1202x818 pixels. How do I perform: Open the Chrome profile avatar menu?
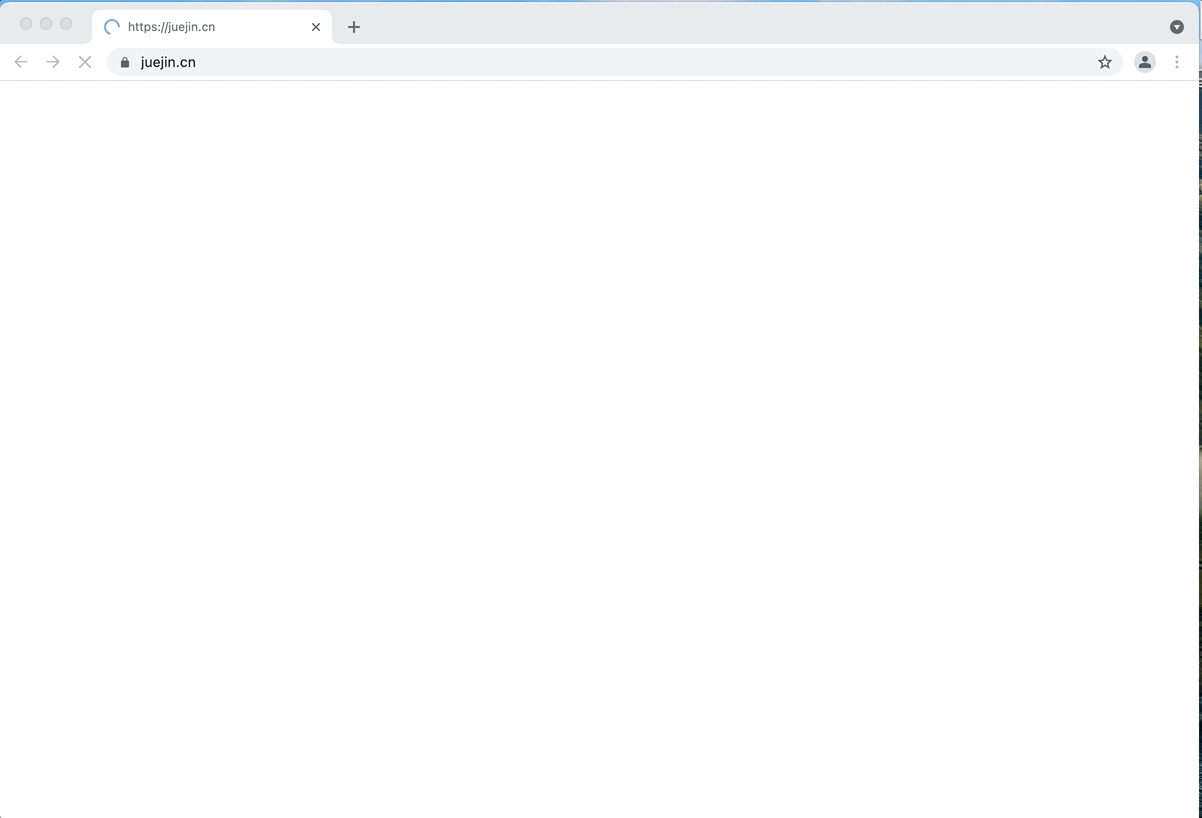pyautogui.click(x=1144, y=61)
